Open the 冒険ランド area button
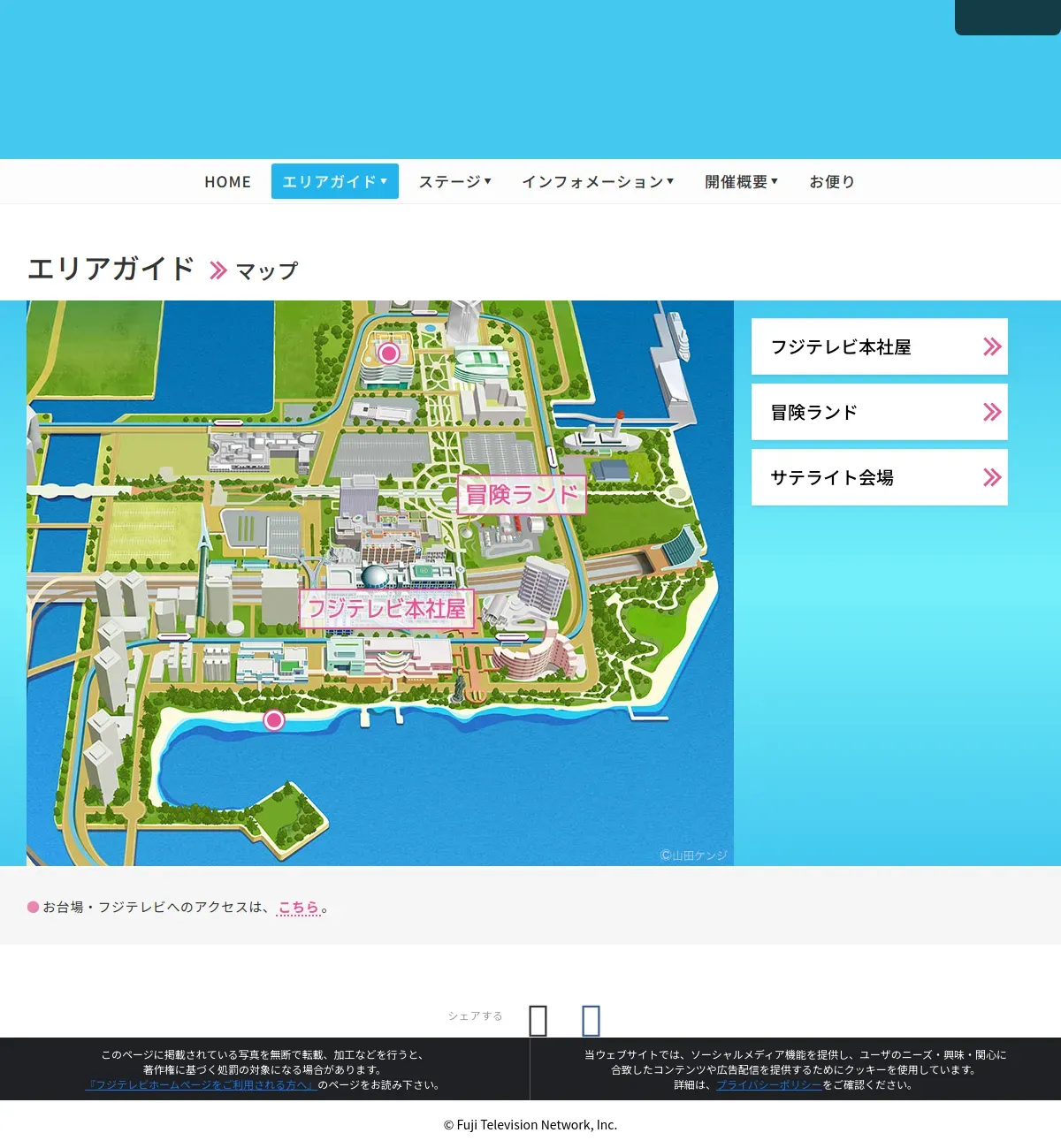 (880, 412)
